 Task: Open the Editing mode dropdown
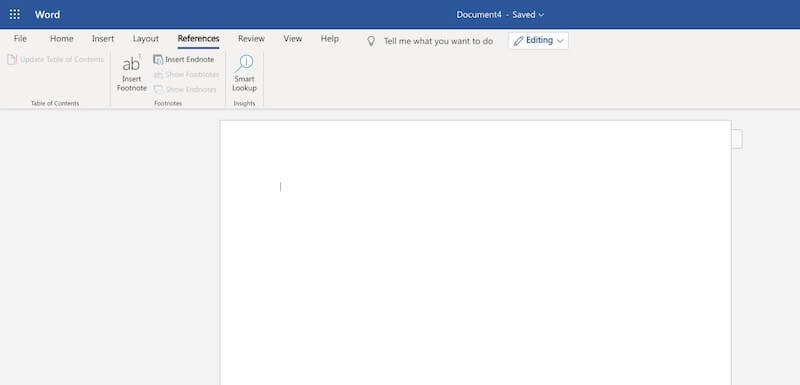click(x=538, y=41)
